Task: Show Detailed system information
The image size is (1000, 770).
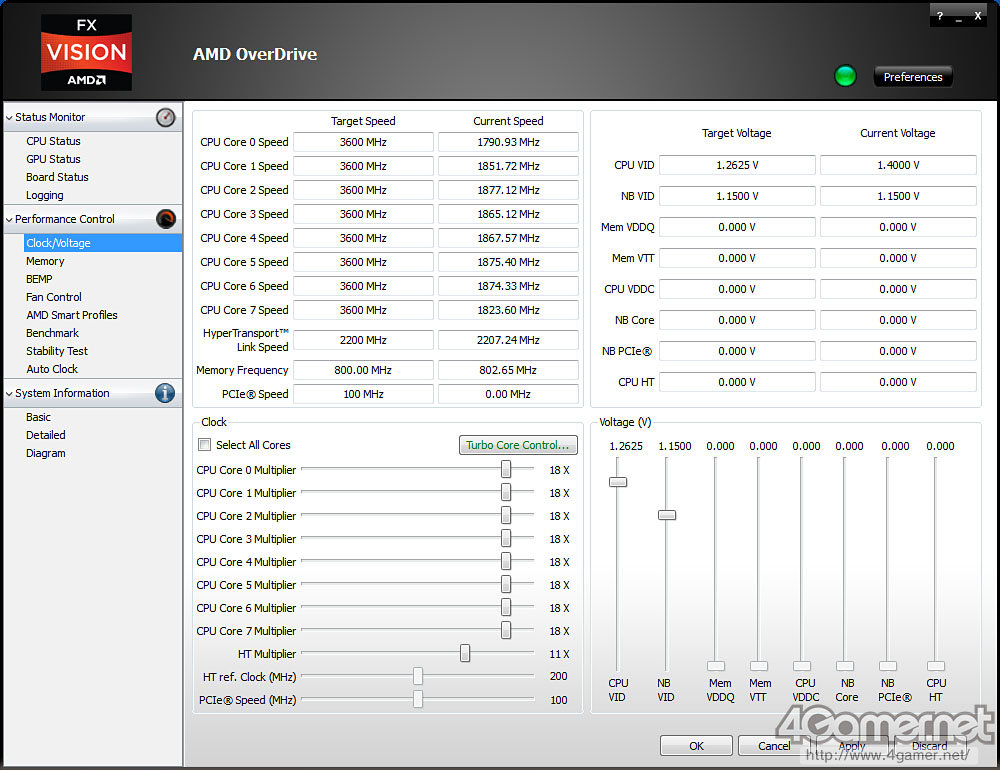Action: pos(46,435)
